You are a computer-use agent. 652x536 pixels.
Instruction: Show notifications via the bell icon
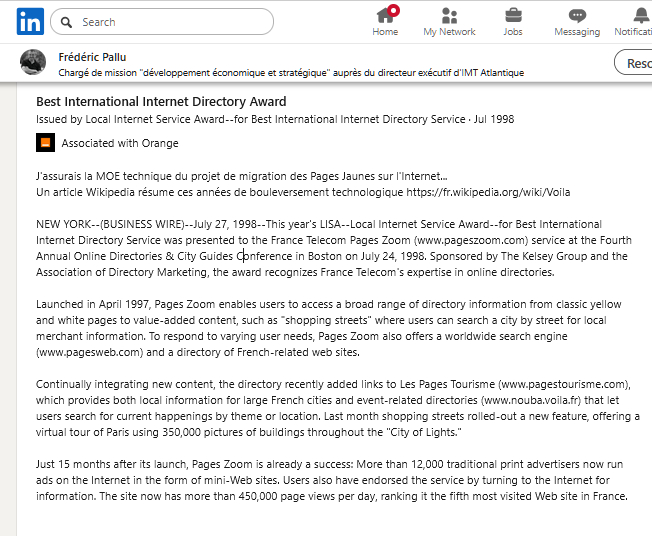[x=638, y=21]
